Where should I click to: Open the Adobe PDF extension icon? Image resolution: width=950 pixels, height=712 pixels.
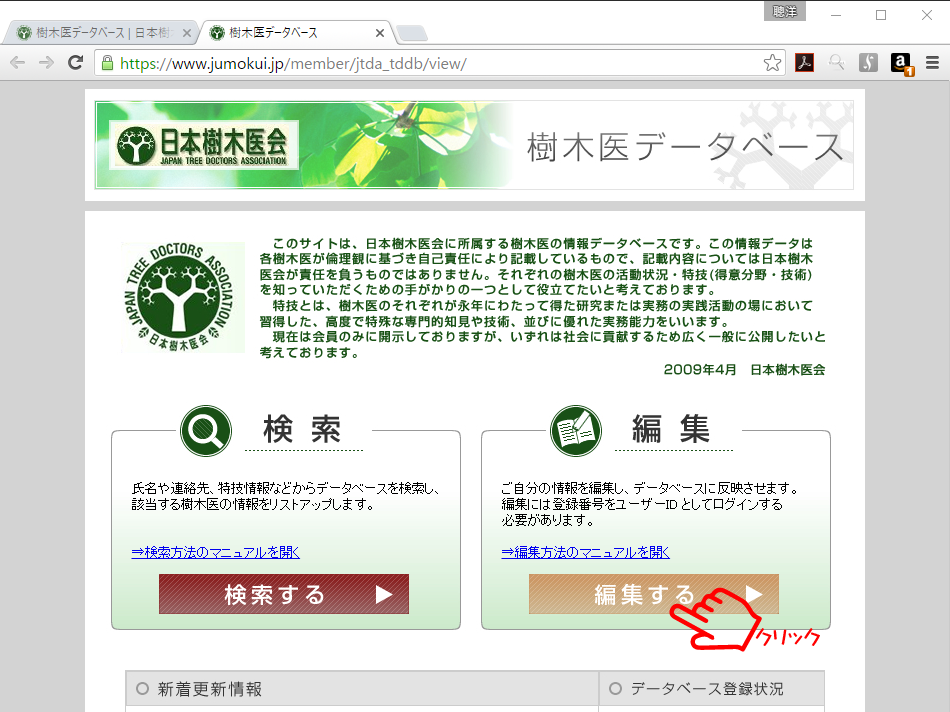coord(804,62)
